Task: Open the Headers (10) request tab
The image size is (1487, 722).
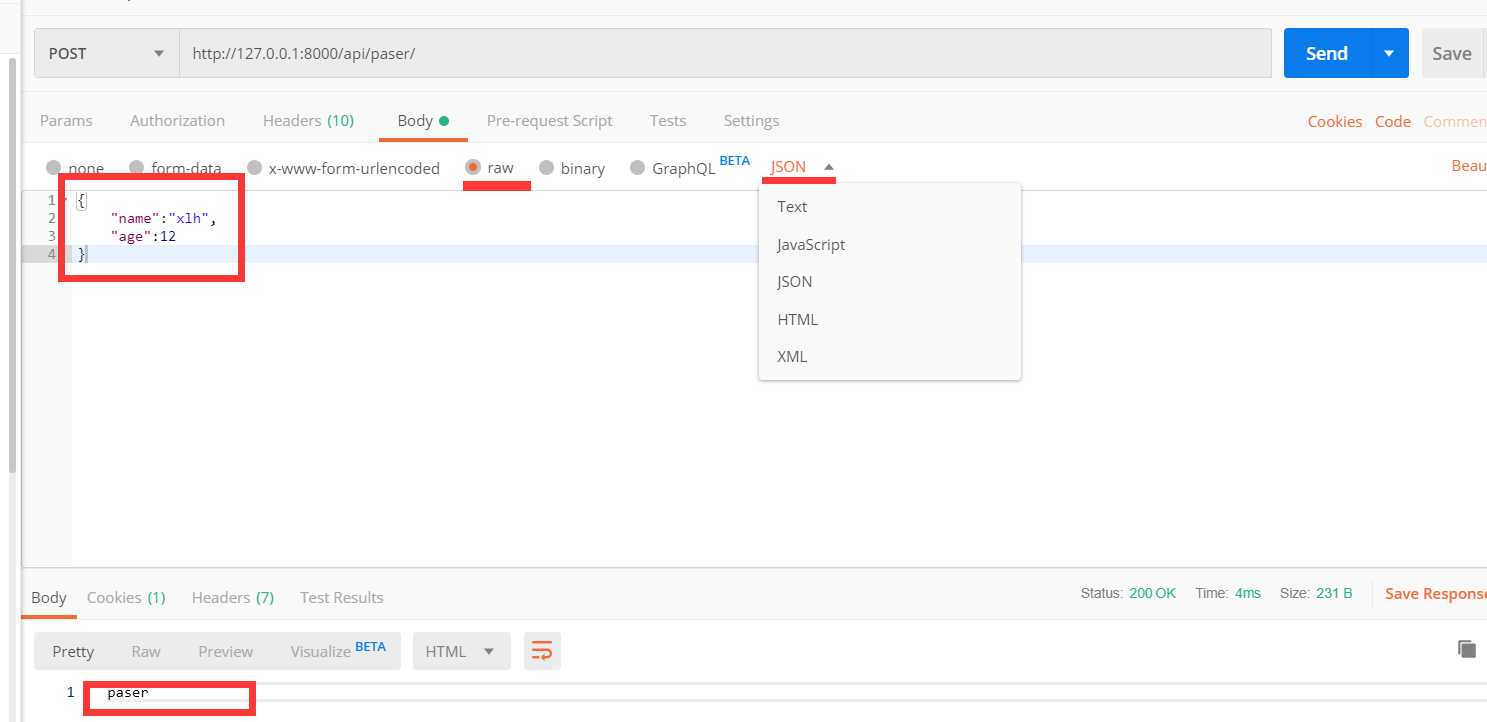Action: pyautogui.click(x=308, y=120)
